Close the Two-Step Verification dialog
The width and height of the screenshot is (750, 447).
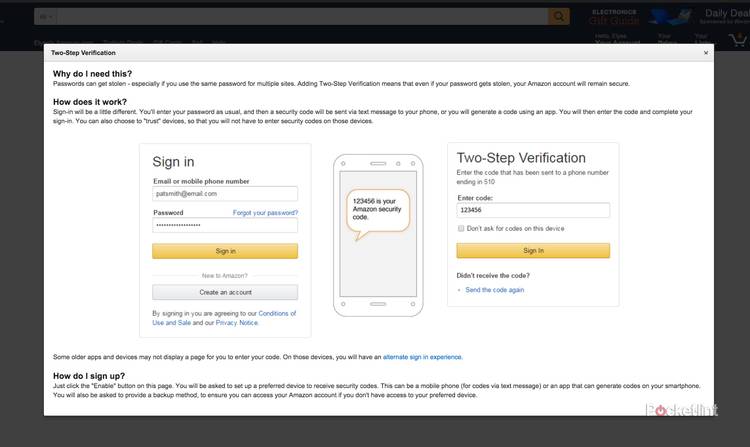pos(706,52)
